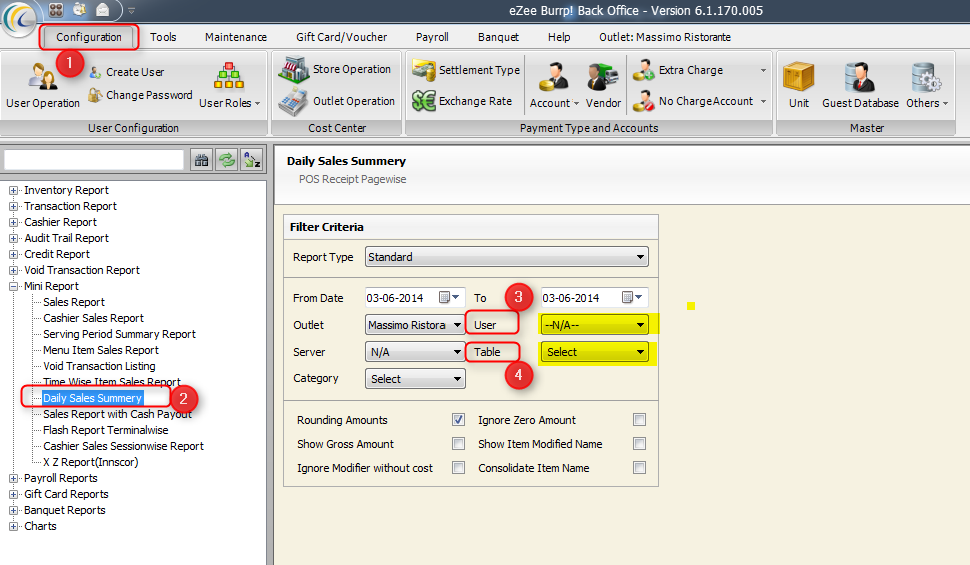970x565 pixels.
Task: Open the Help ribbon tab
Action: click(x=559, y=37)
